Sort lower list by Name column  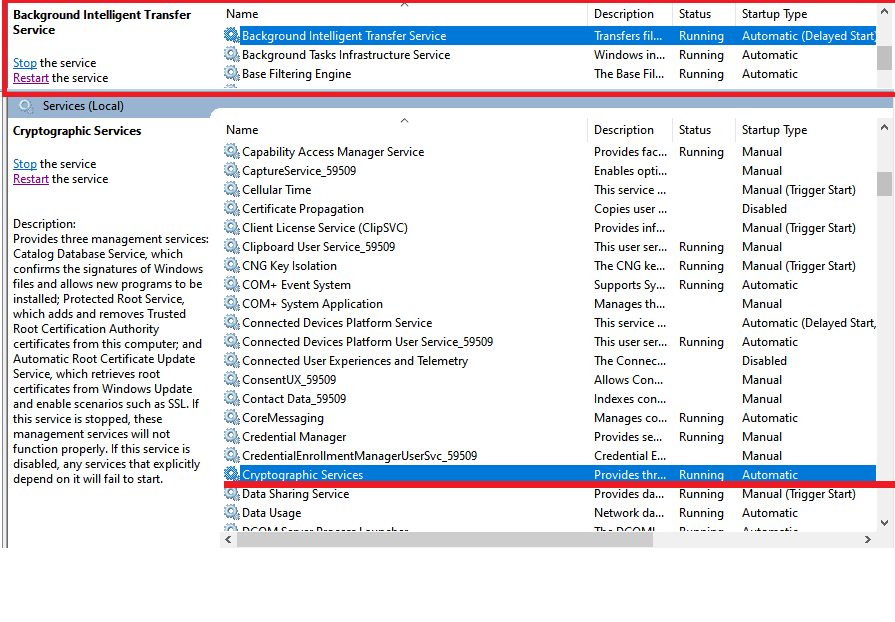(404, 130)
